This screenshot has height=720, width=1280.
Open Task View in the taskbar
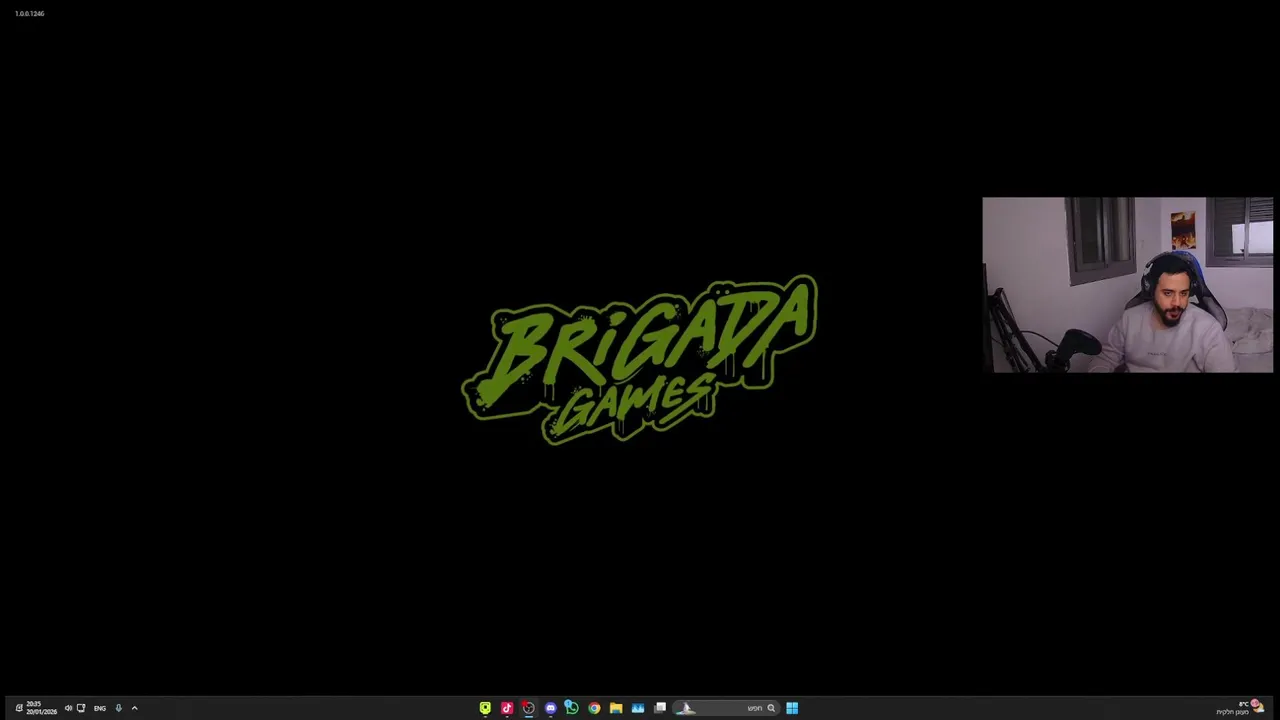(x=660, y=708)
